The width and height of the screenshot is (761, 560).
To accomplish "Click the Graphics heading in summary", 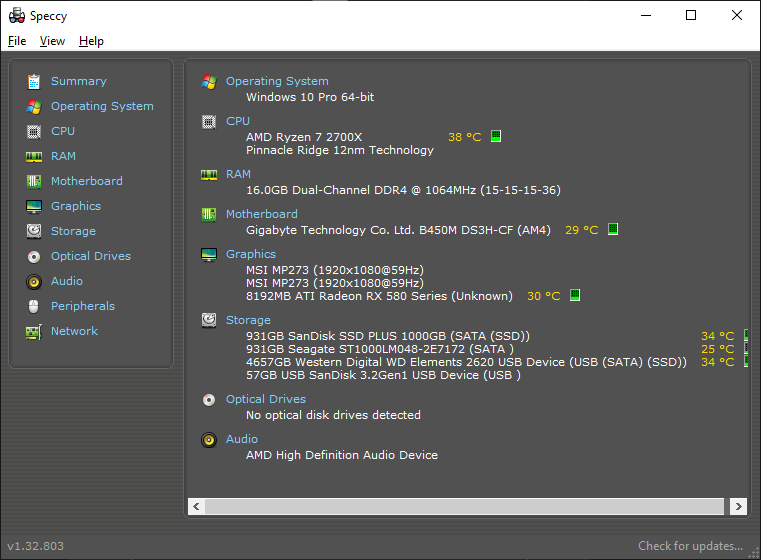I will click(x=250, y=254).
